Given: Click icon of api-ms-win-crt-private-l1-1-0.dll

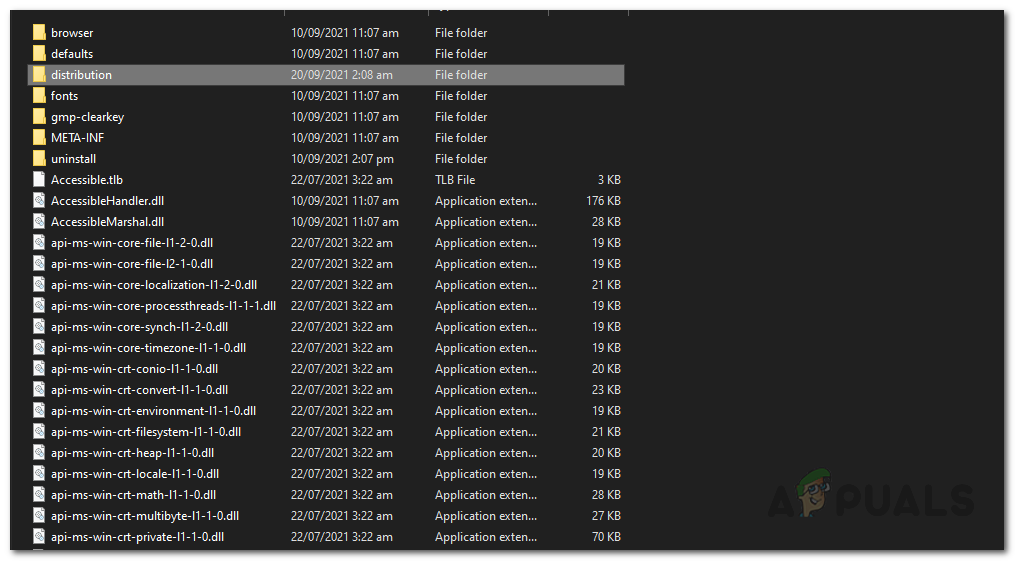Looking at the screenshot, I should point(39,537).
